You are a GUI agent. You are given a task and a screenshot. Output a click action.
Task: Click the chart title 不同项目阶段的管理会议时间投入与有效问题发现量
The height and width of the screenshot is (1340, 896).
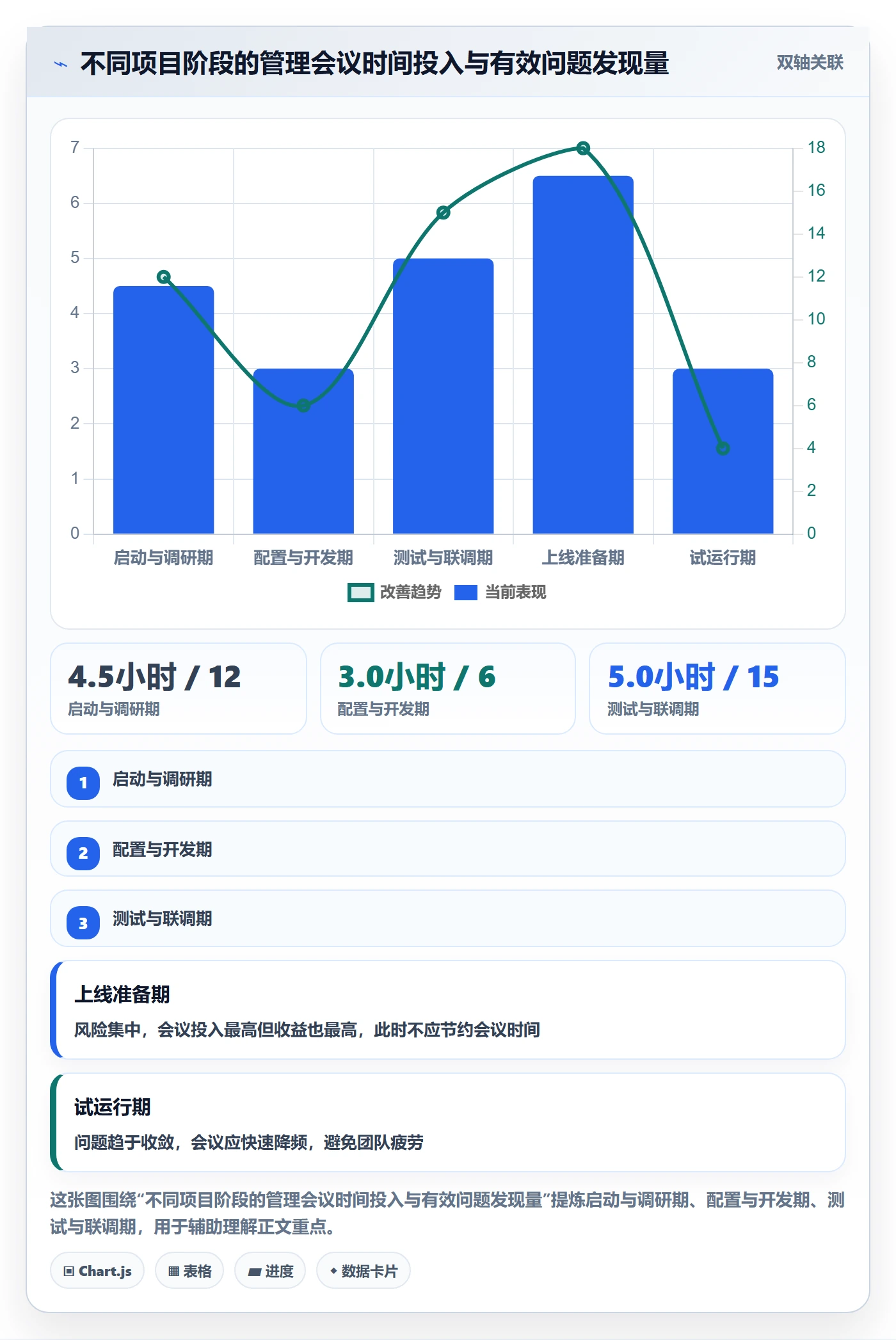(374, 63)
